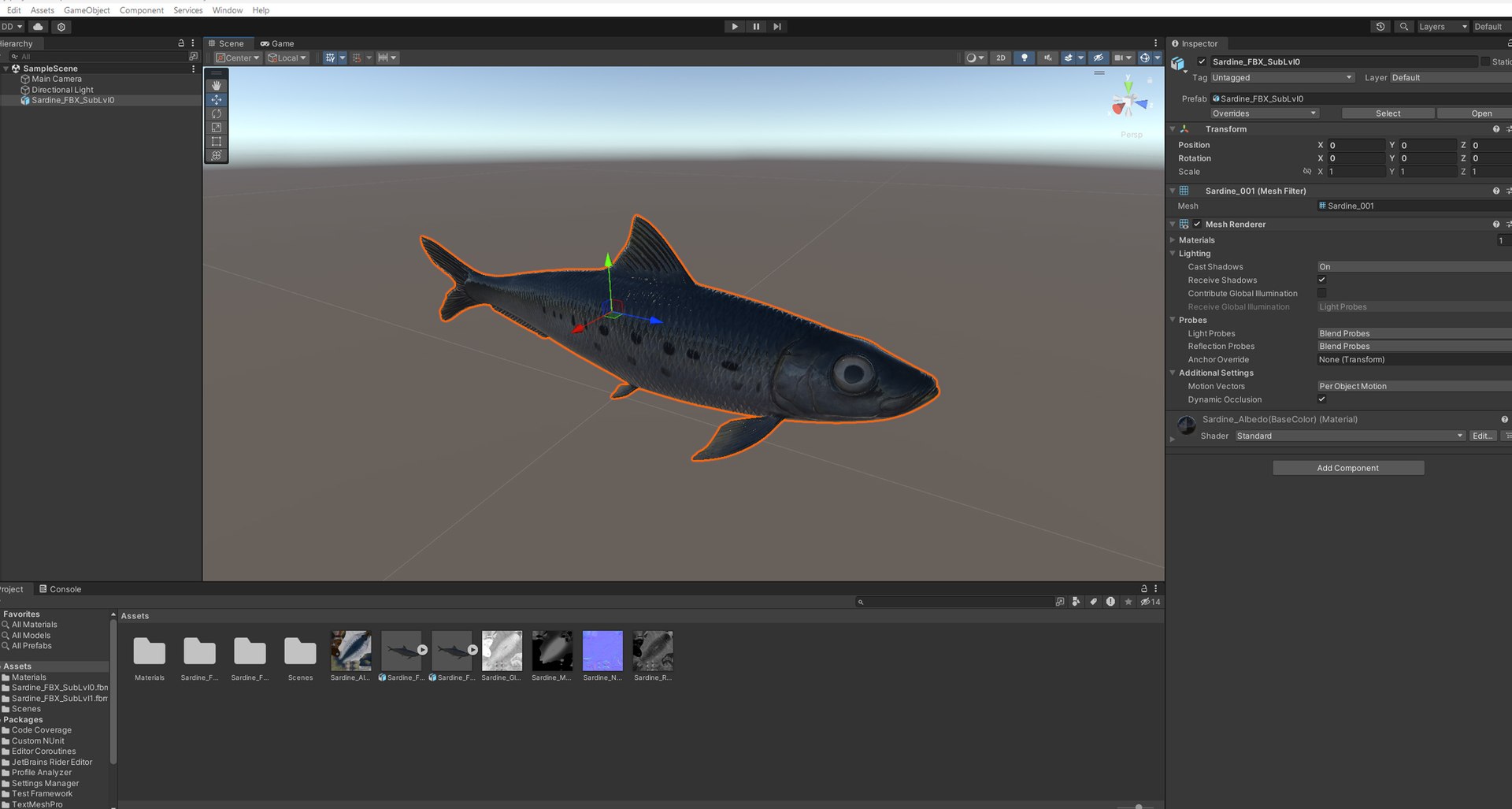Lock the Hierarchy panel
This screenshot has width=1512, height=809.
[x=181, y=43]
